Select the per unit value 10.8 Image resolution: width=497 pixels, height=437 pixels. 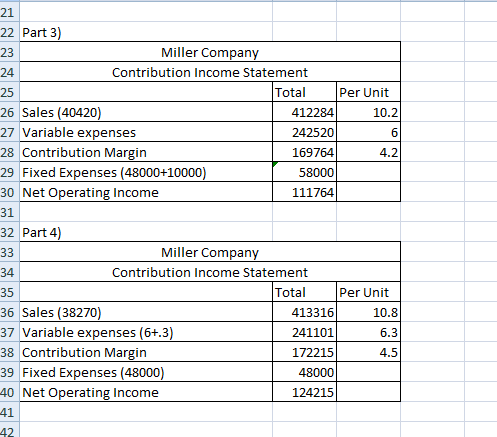[x=368, y=312]
